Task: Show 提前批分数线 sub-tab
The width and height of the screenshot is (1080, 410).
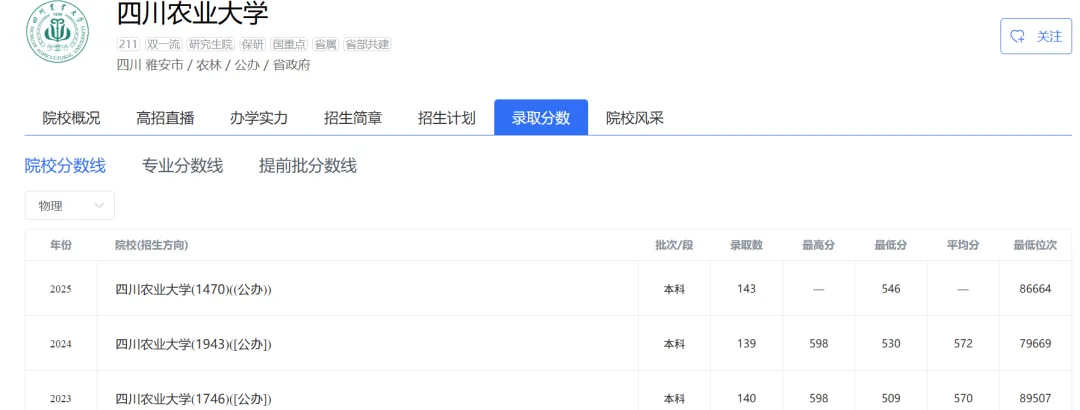Action: pyautogui.click(x=308, y=166)
